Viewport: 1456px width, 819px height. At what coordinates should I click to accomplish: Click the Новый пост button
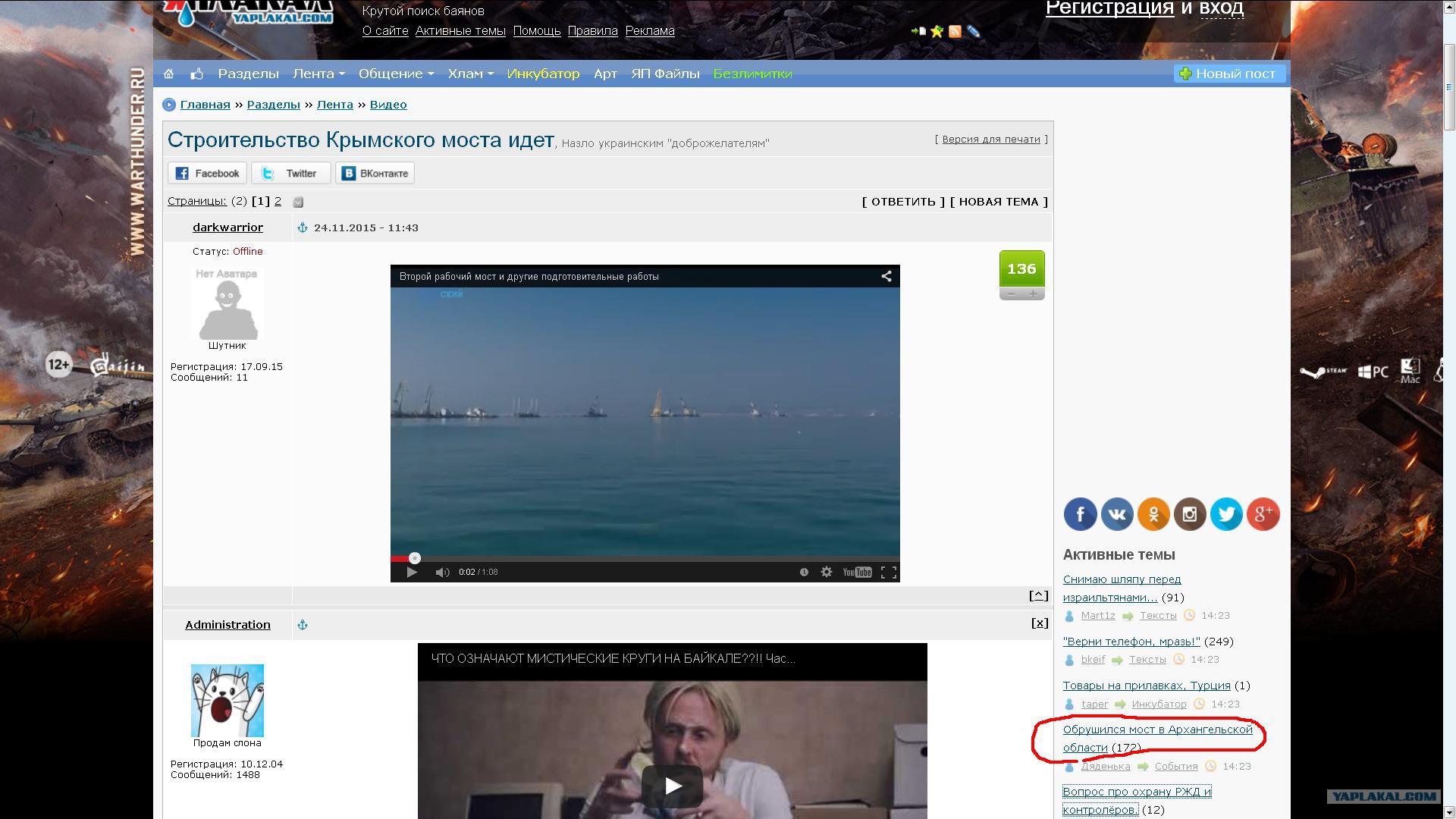click(1228, 74)
